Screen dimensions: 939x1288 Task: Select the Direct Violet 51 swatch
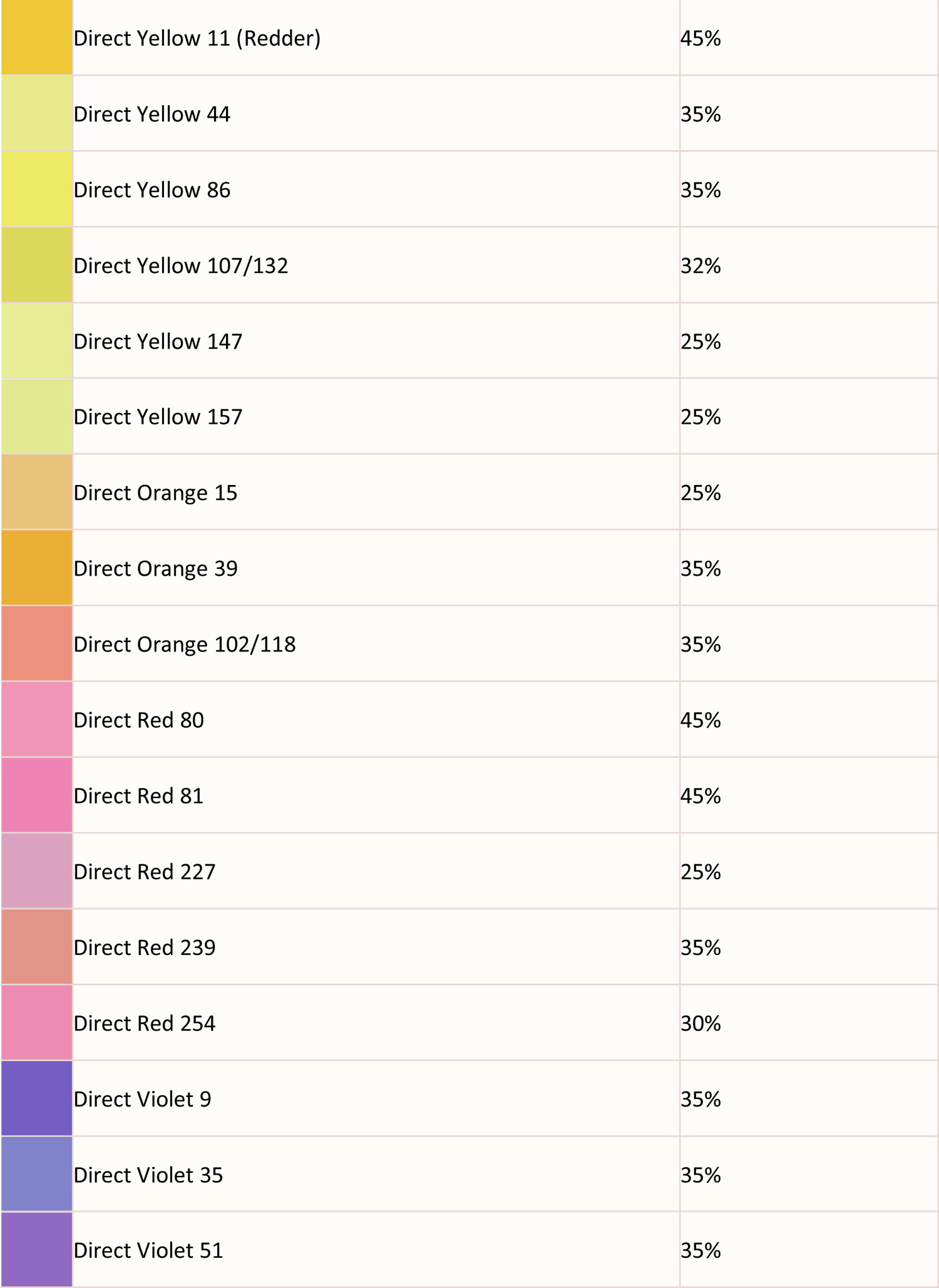pyautogui.click(x=37, y=1250)
